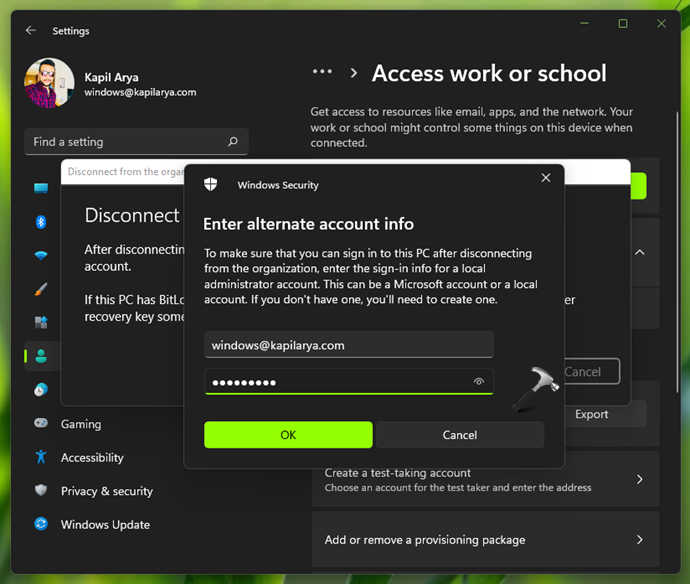
Task: Open Time & language clock icon
Action: [x=41, y=390]
